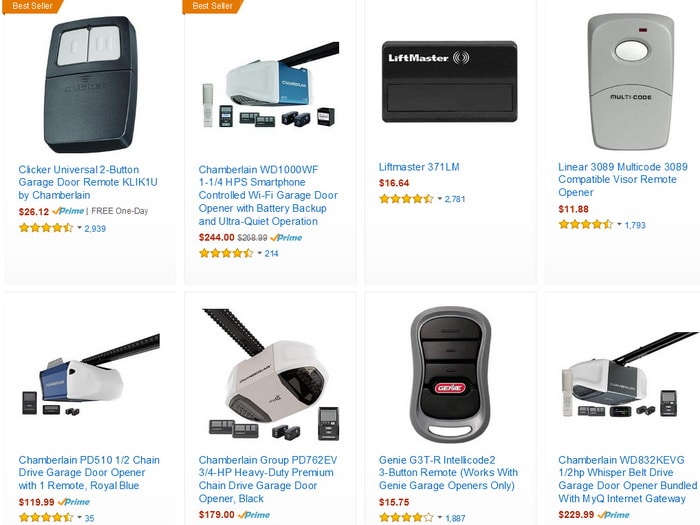Click the Linear Multicode visor remote image
Image resolution: width=700 pixels, height=525 pixels.
(x=630, y=81)
